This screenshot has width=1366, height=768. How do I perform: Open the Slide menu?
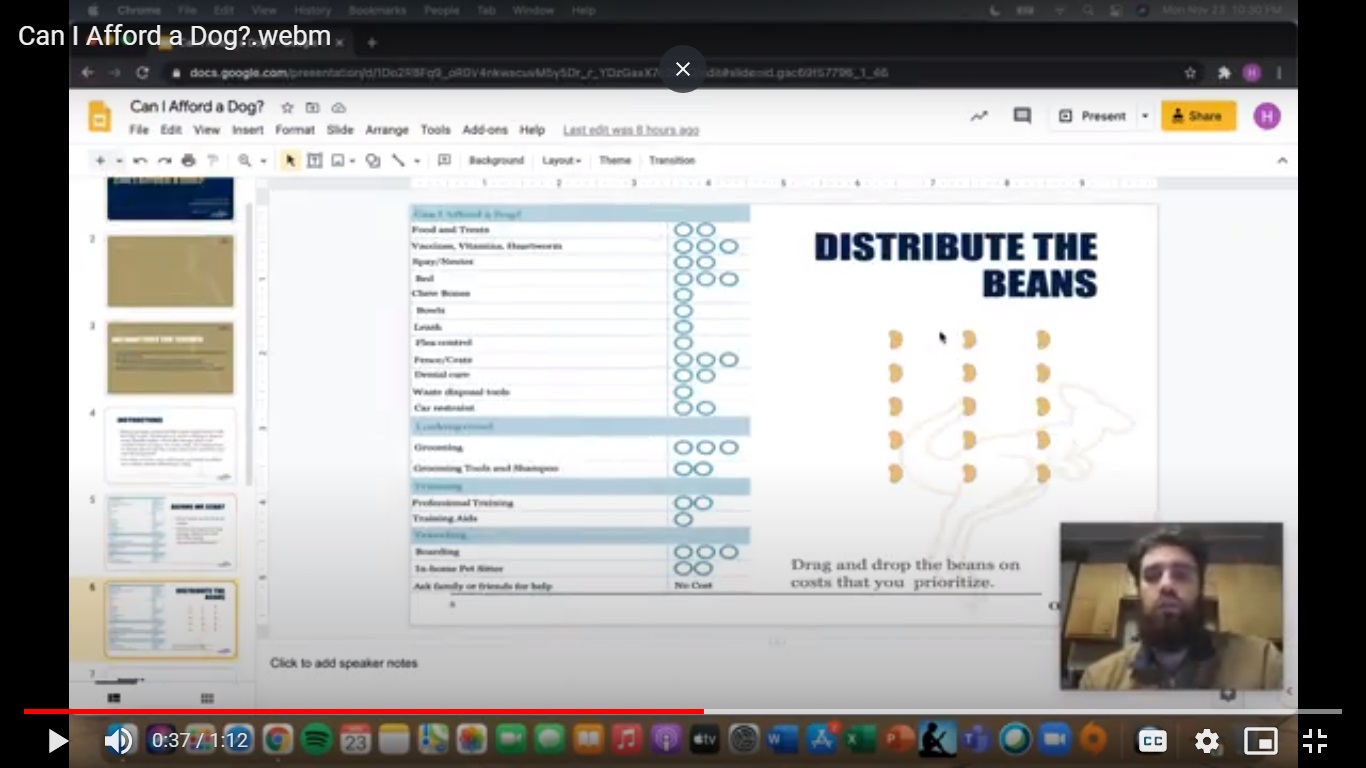340,130
